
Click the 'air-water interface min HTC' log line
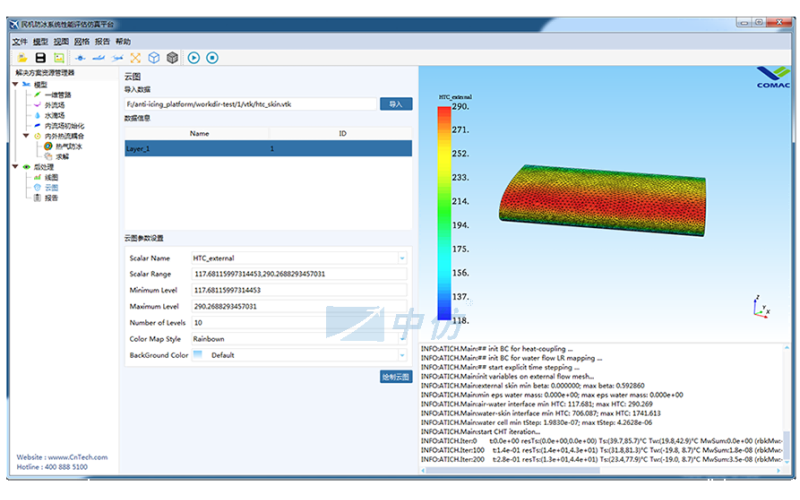point(537,404)
